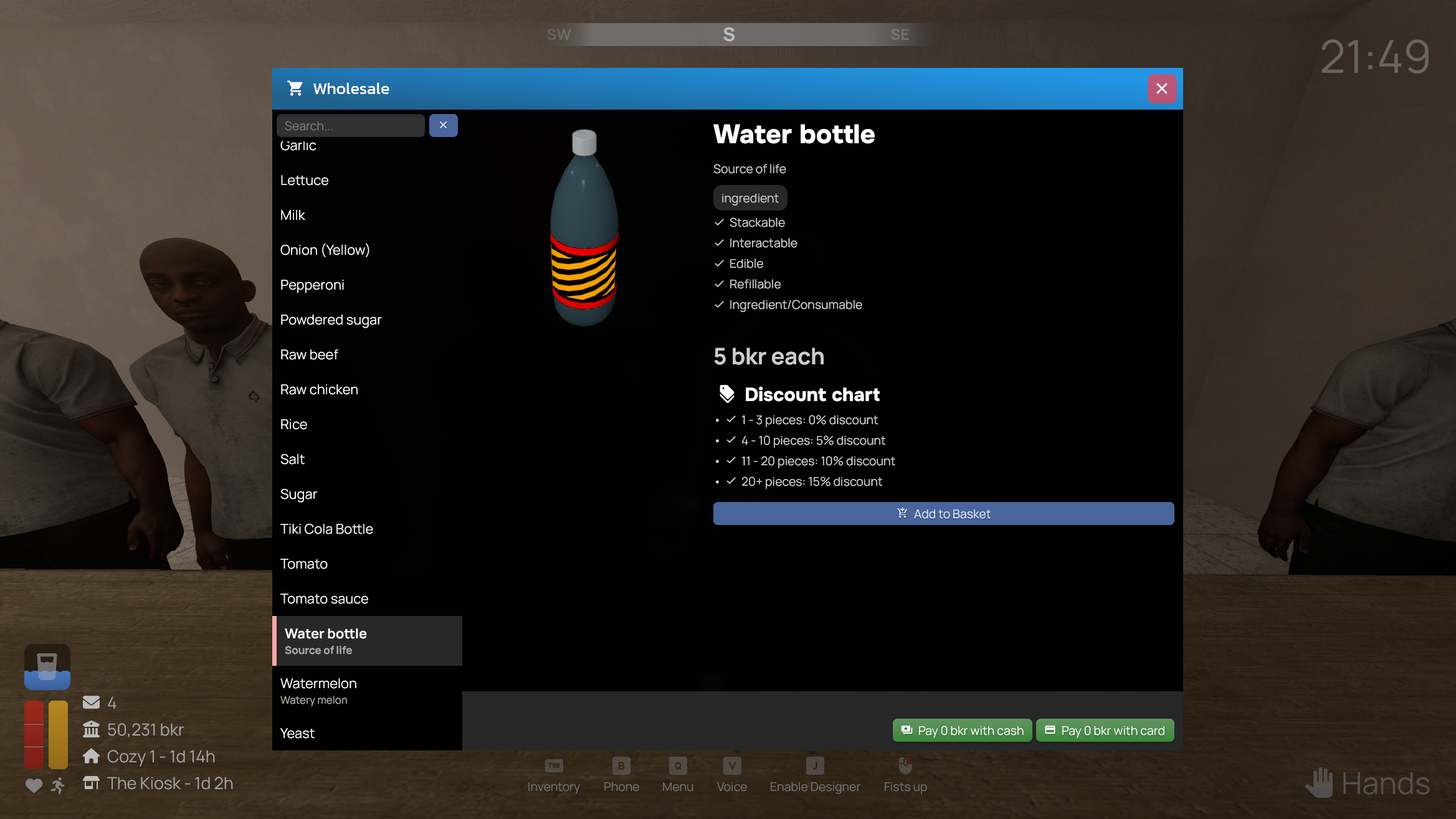Click the Enable Designer J key hint

click(815, 765)
